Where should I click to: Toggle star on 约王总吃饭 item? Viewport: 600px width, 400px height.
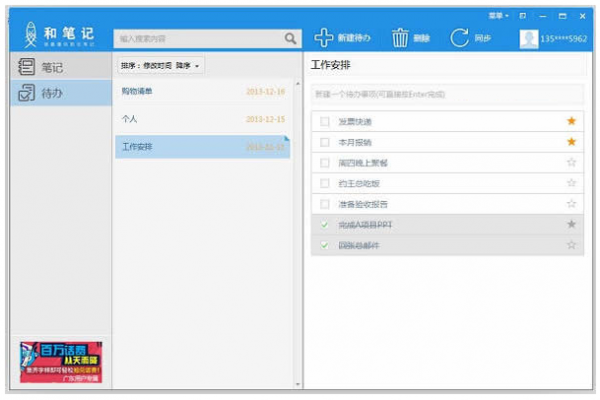pos(571,183)
